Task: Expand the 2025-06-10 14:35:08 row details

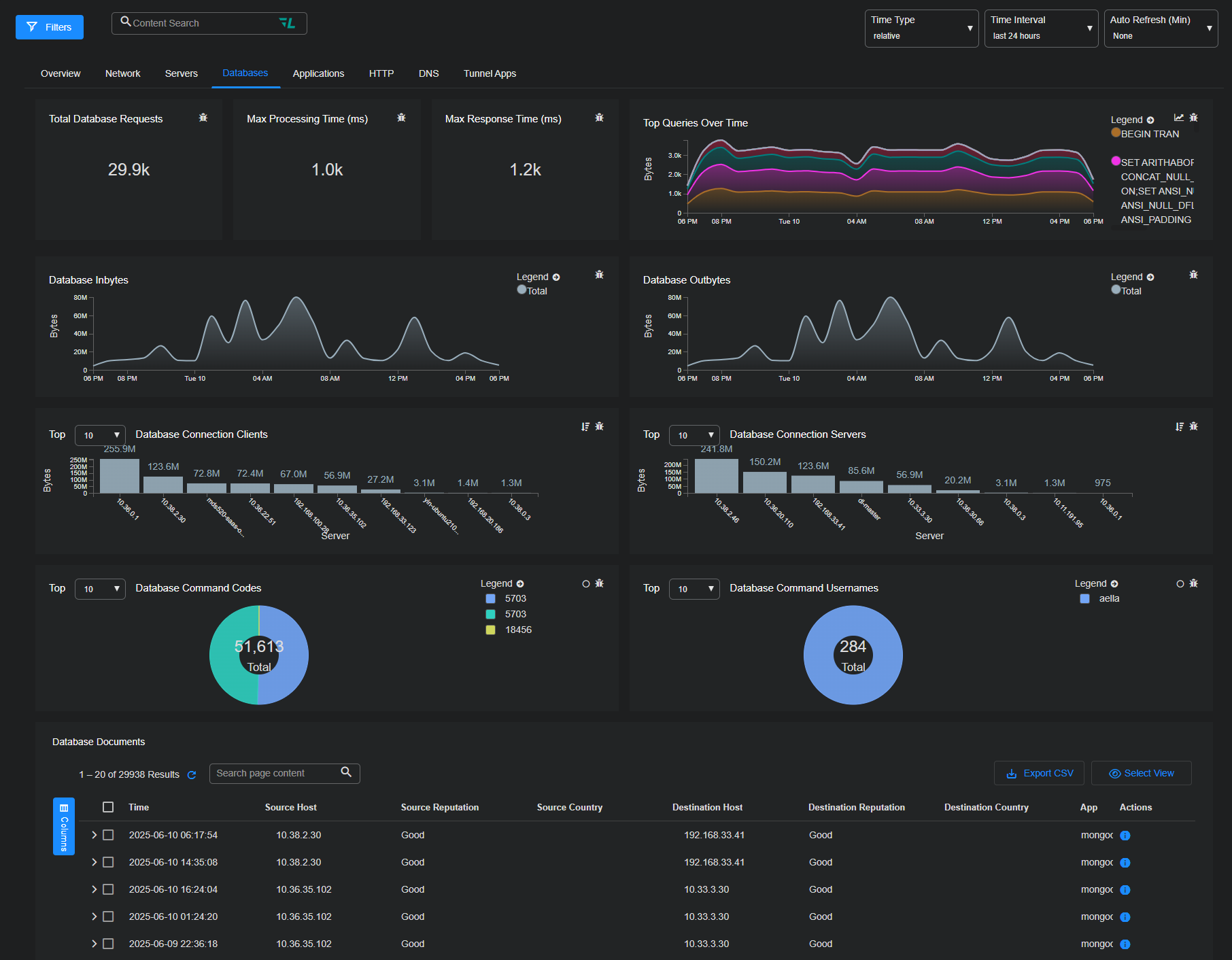Action: 94,862
